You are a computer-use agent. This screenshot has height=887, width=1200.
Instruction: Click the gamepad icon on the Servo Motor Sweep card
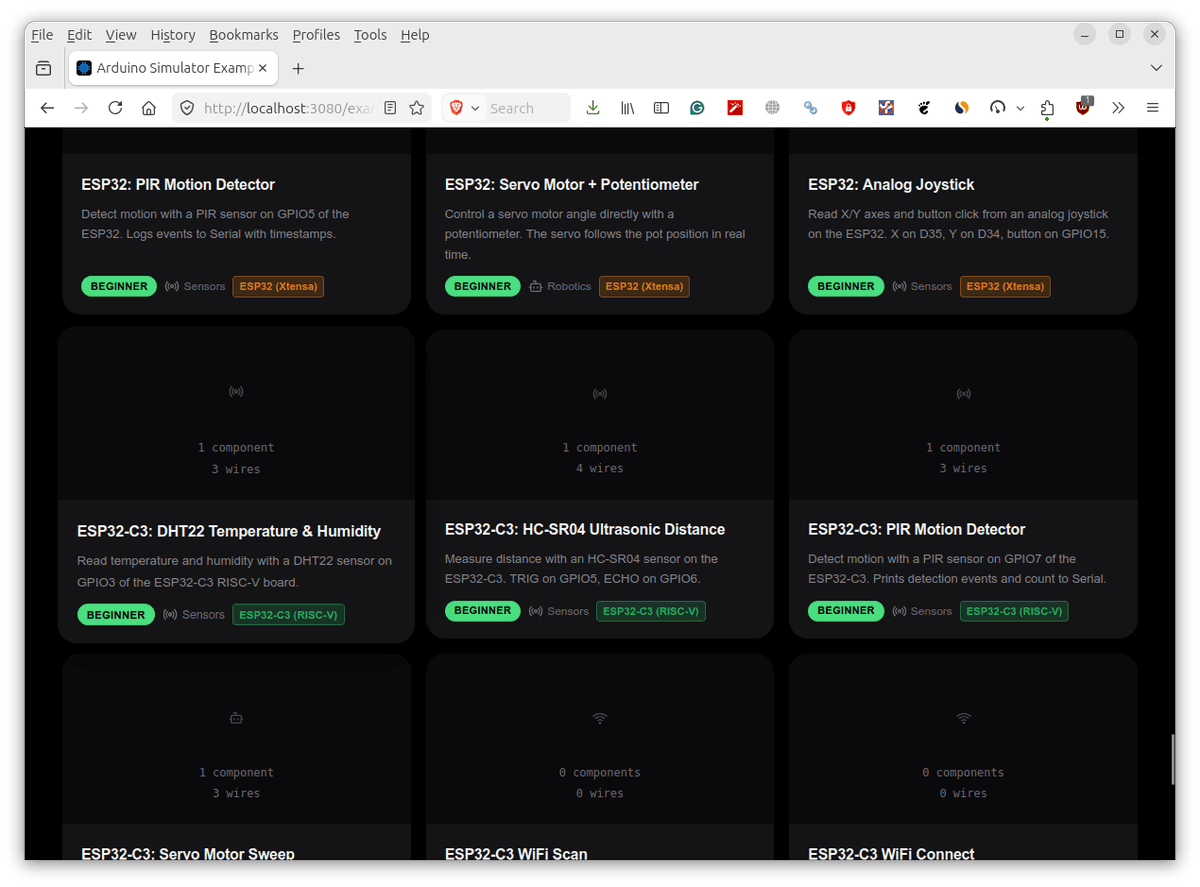coord(236,717)
